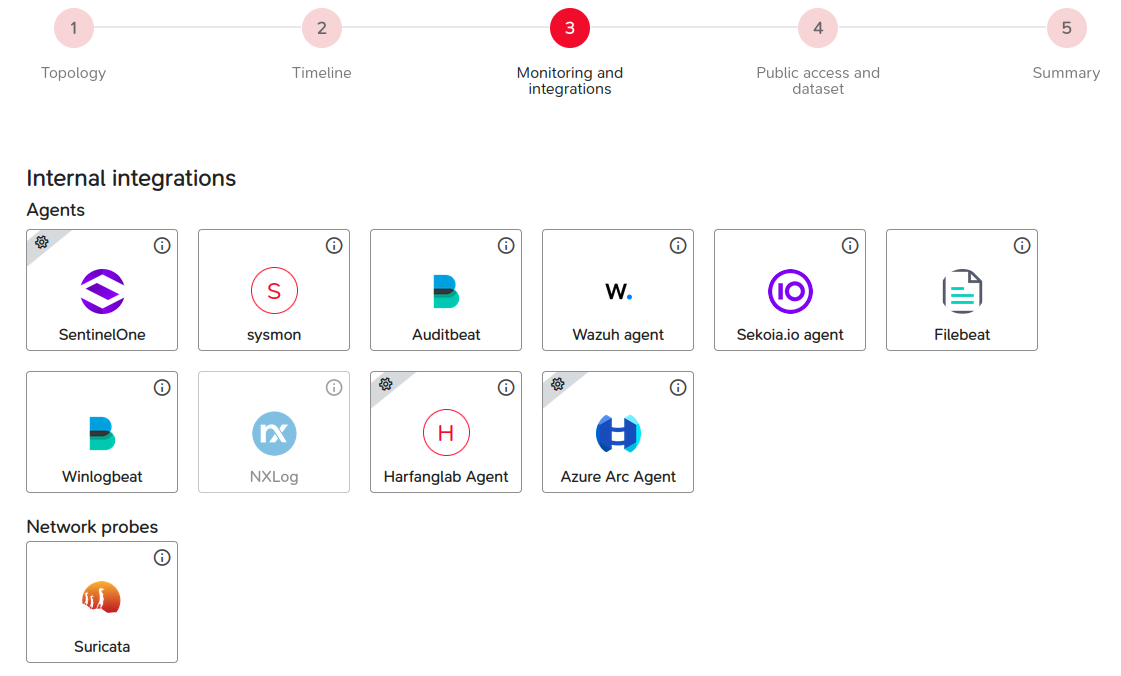Click the Winlogbeat card label
Viewport: 1121px width, 676px height.
(x=102, y=477)
